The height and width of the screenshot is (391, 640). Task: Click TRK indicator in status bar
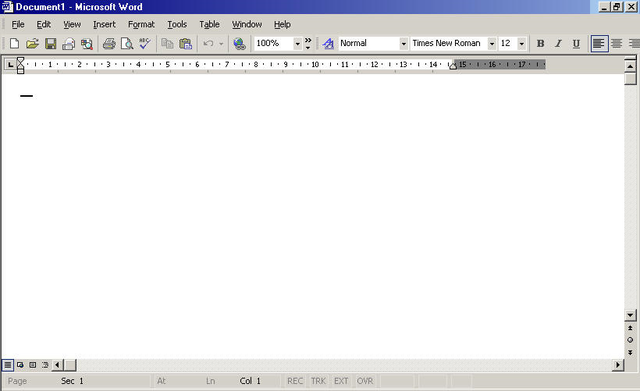click(x=318, y=381)
